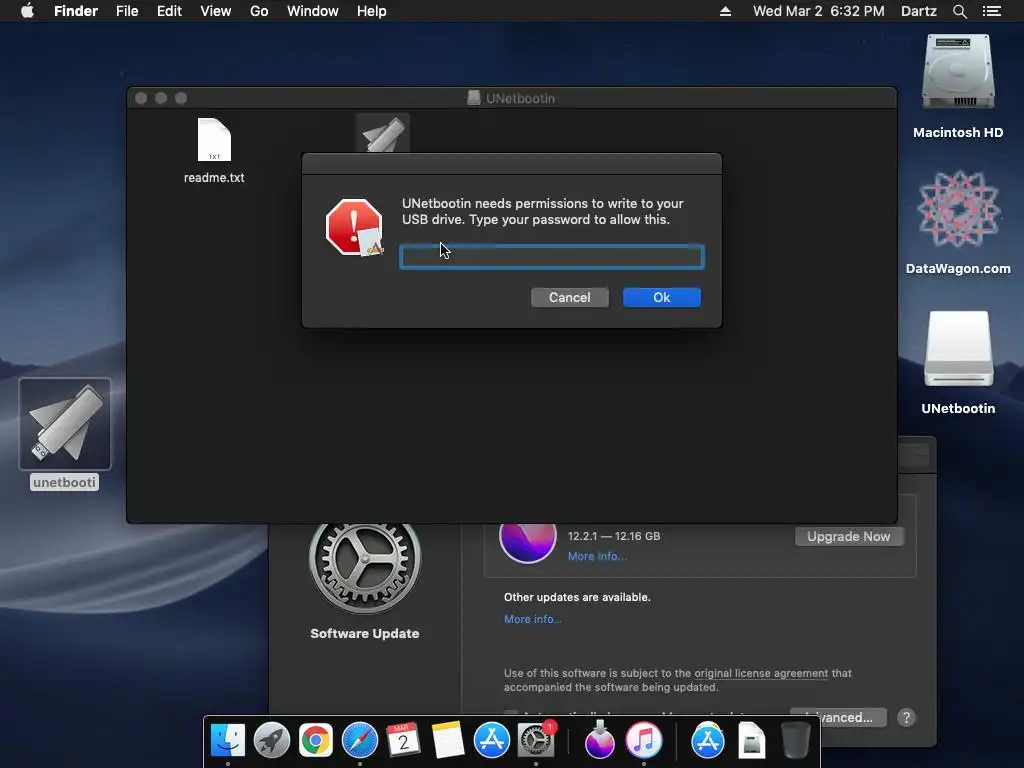Click the macOS Monterey upgrade icon
1024x768 pixels.
pyautogui.click(x=528, y=543)
